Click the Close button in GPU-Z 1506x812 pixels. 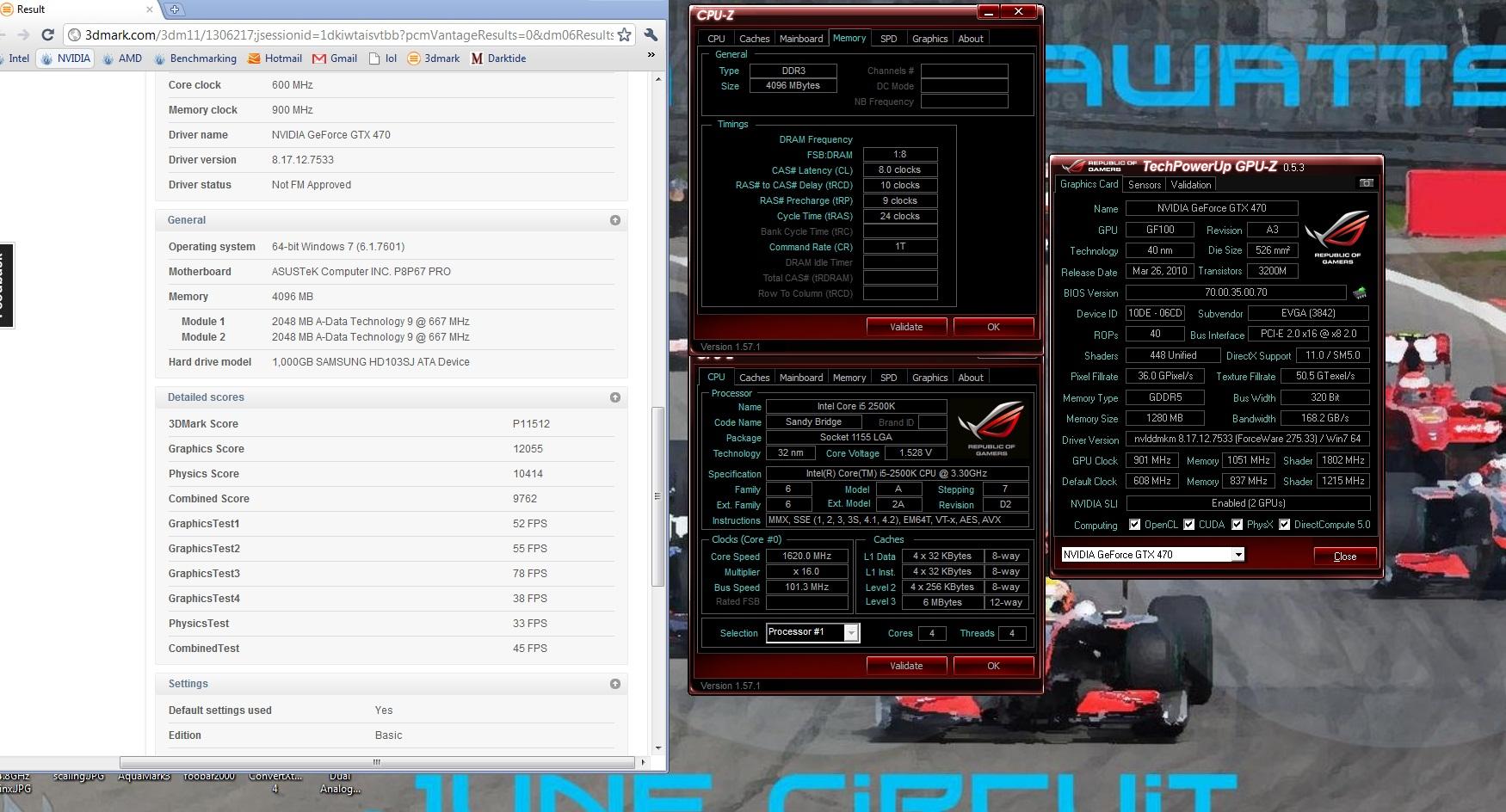click(x=1344, y=557)
